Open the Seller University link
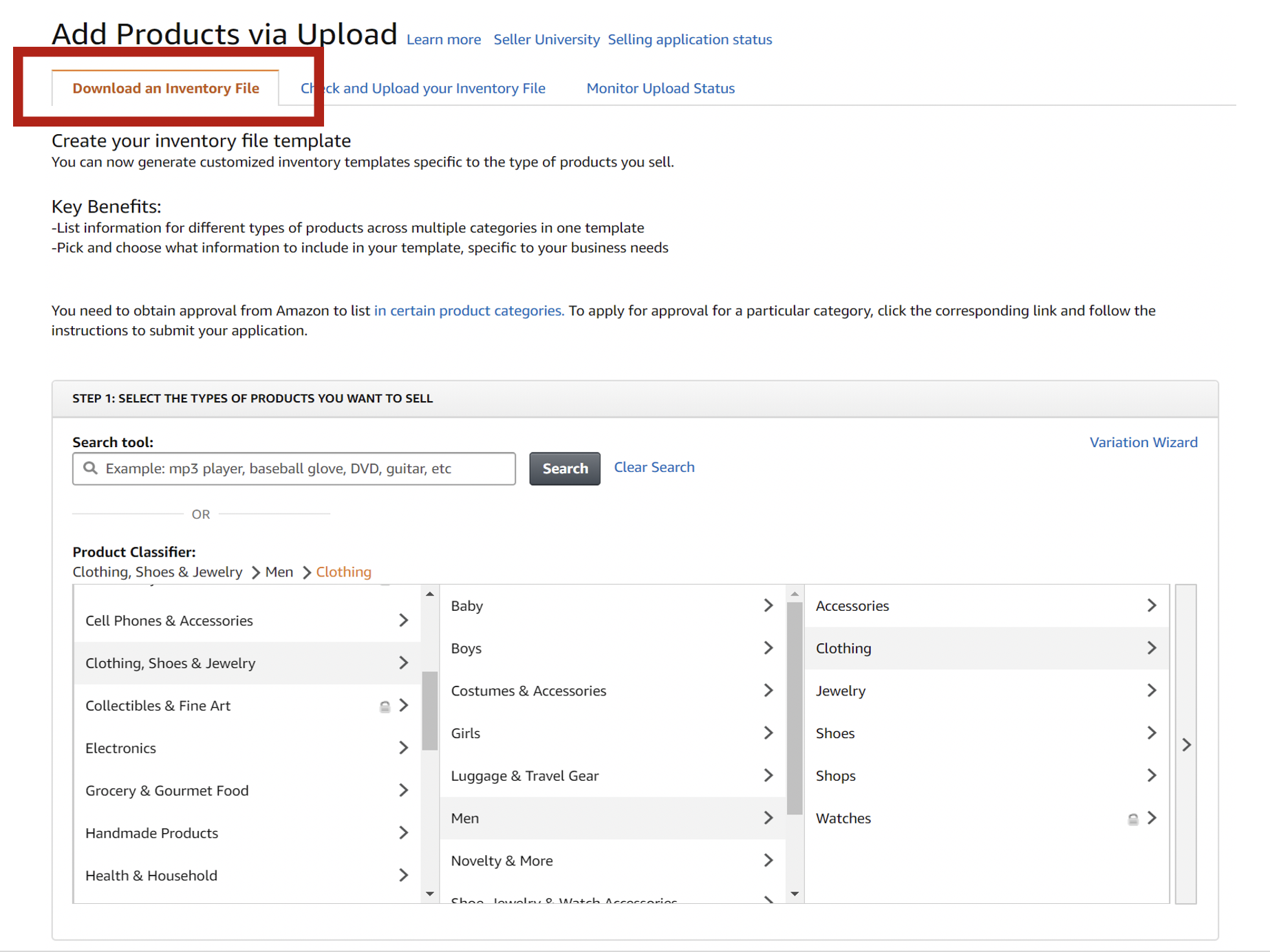Image resolution: width=1270 pixels, height=952 pixels. [x=546, y=40]
